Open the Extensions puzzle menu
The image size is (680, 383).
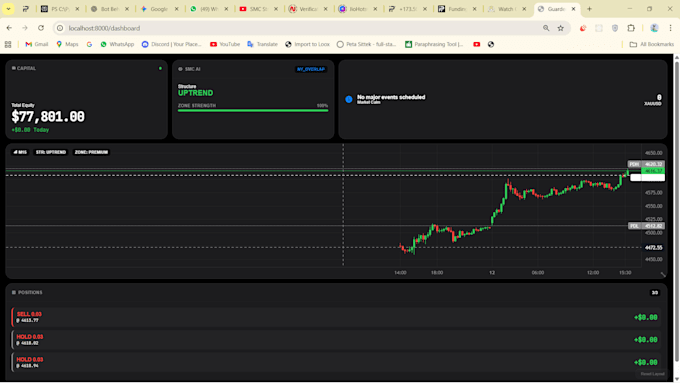(631, 28)
